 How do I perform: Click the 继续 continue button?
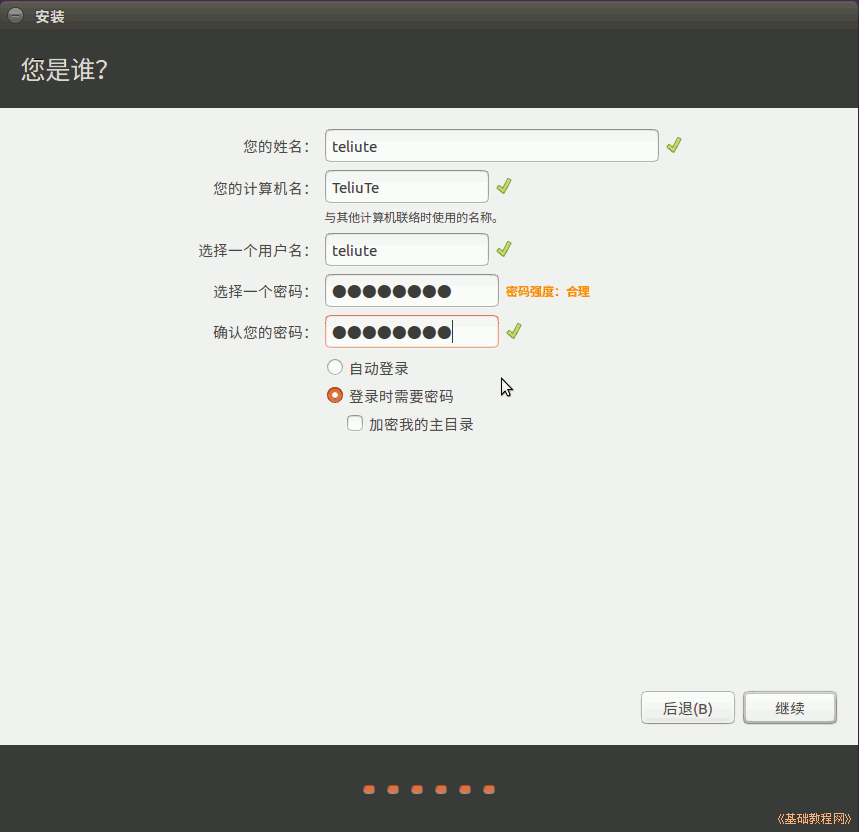789,708
